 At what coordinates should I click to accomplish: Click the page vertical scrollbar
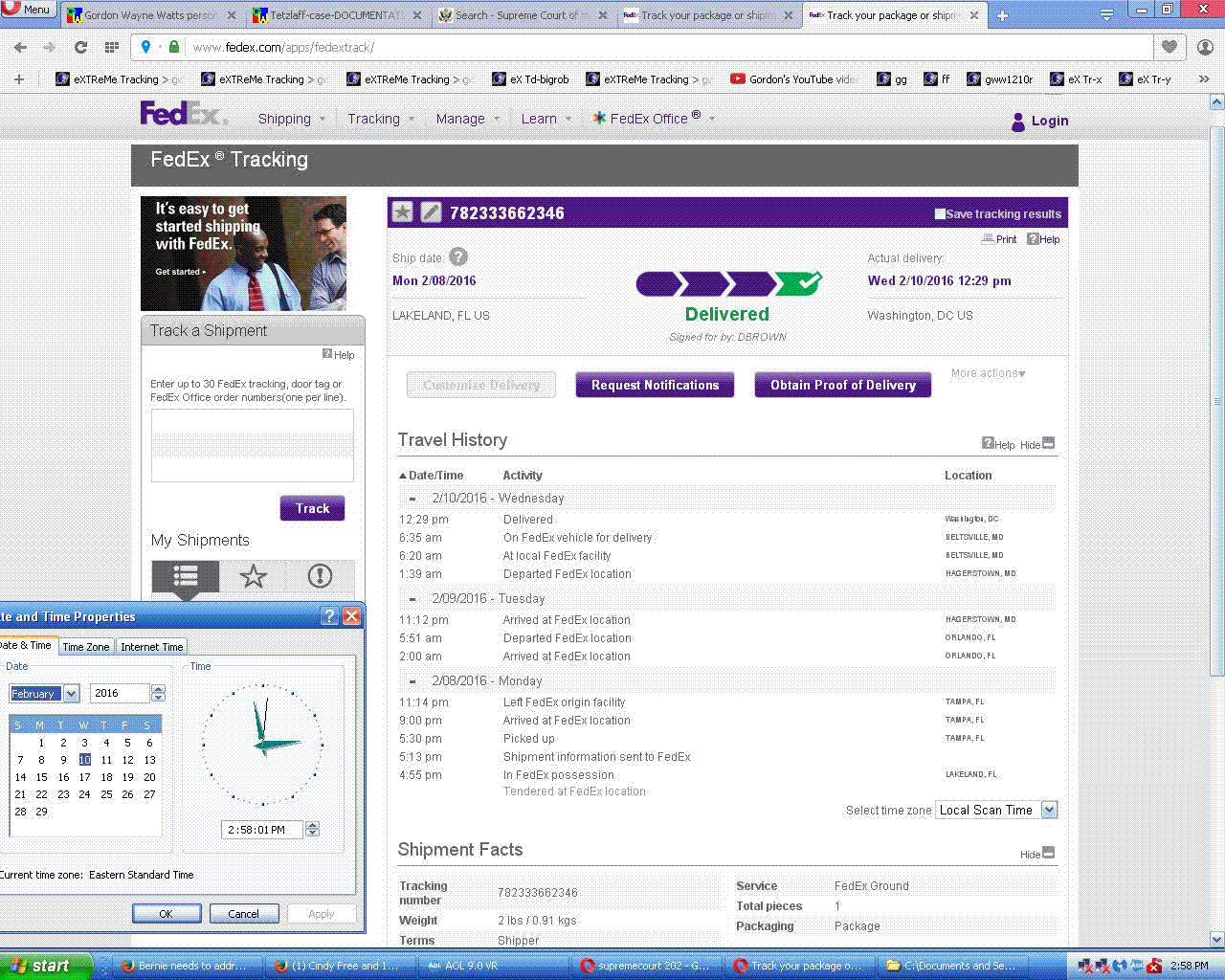[1217, 402]
